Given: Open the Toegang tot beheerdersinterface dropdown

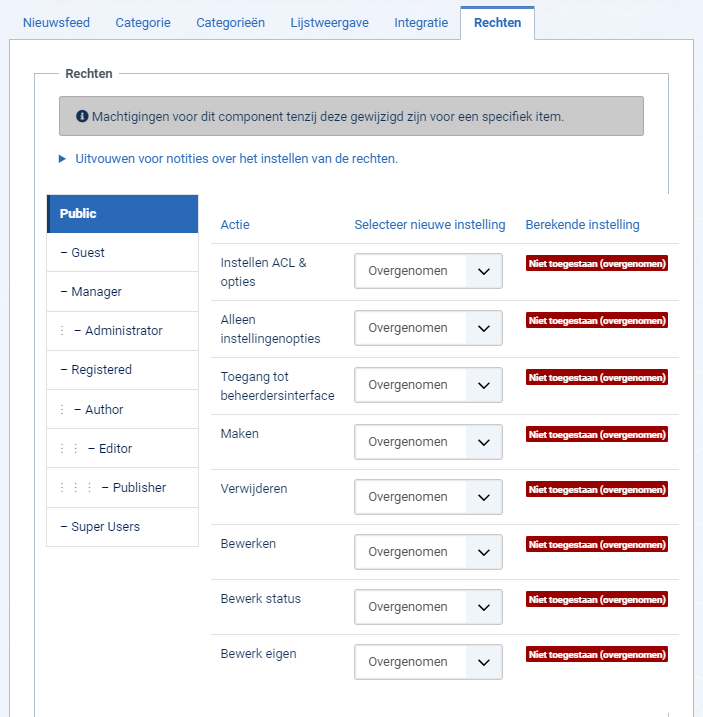Looking at the screenshot, I should 428,385.
